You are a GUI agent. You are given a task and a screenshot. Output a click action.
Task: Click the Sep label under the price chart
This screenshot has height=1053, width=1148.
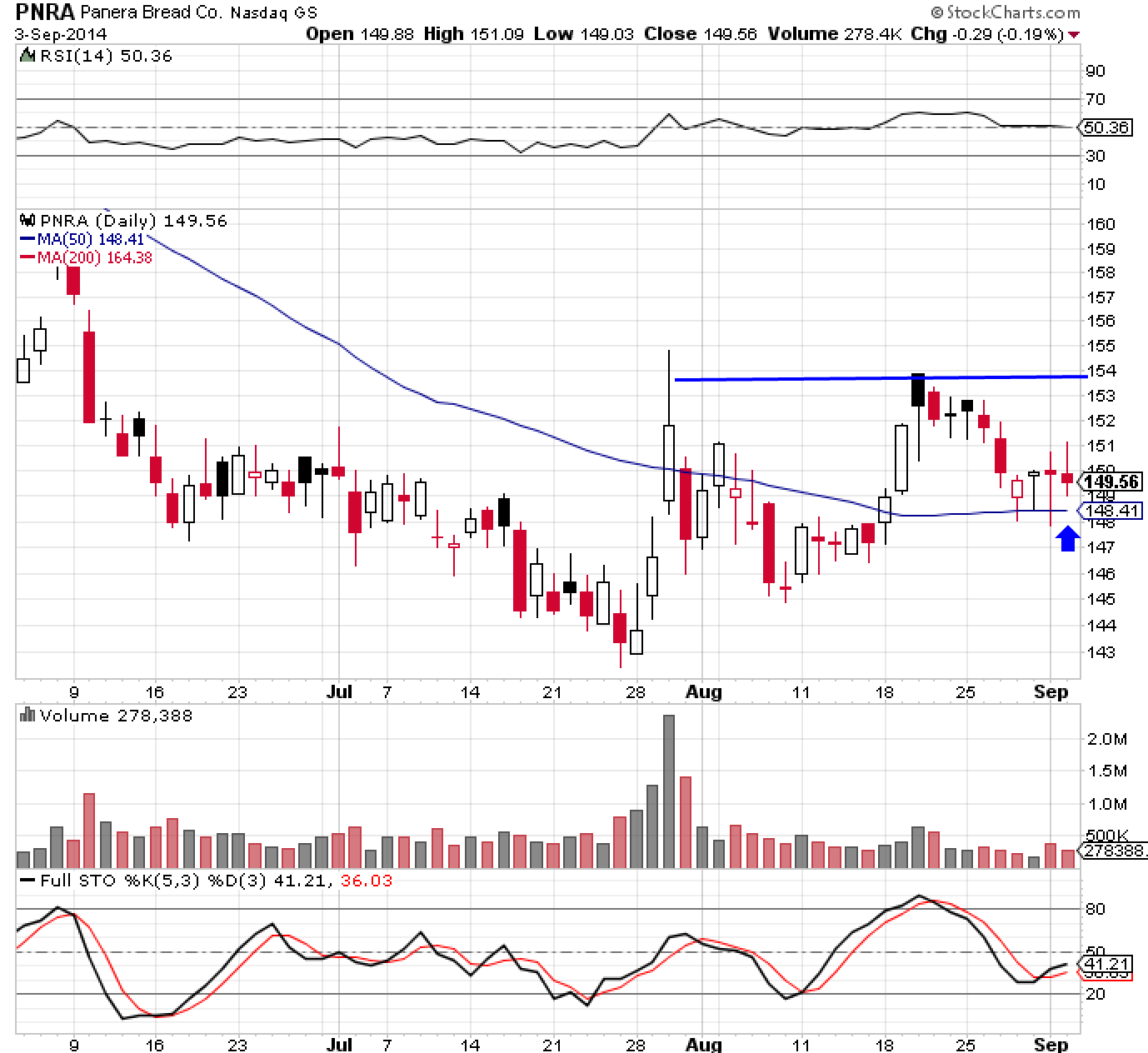pyautogui.click(x=1051, y=691)
